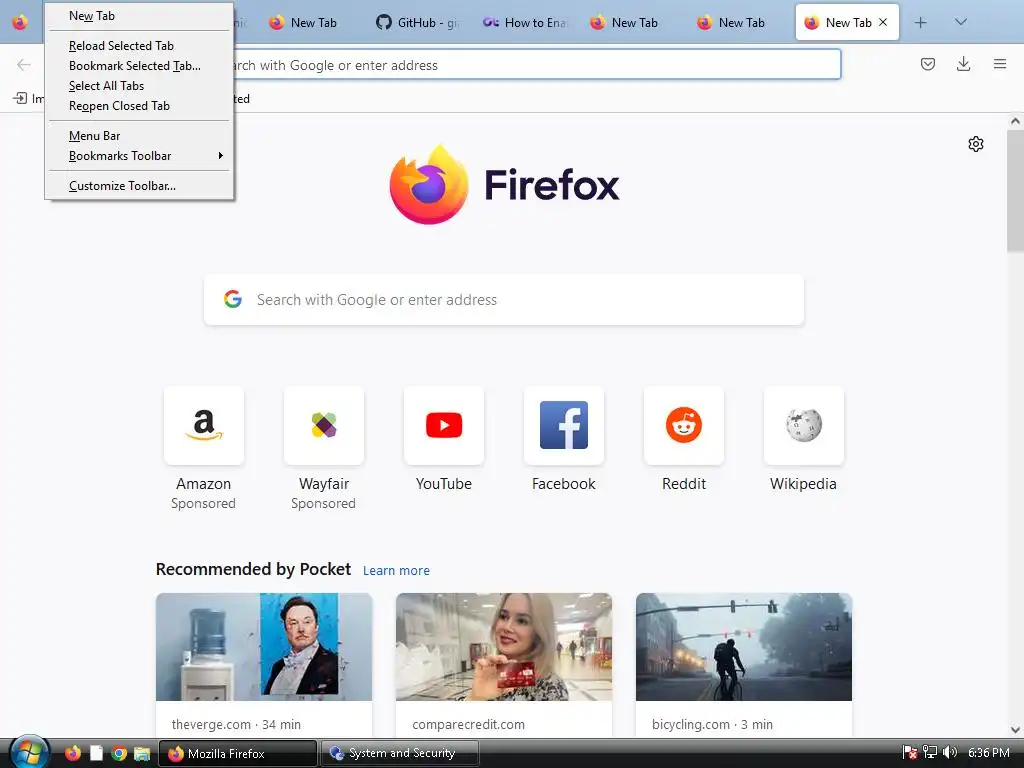The width and height of the screenshot is (1024, 768).
Task: Click scrollbar up arrow
Action: pyautogui.click(x=1015, y=121)
